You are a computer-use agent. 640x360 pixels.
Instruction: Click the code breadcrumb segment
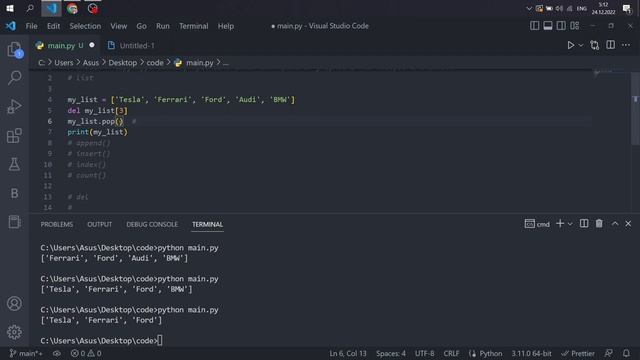pyautogui.click(x=155, y=63)
